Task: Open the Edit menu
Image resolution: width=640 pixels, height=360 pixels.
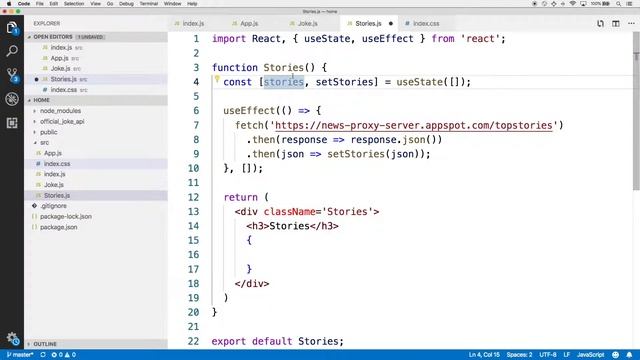Action: (53, 4)
